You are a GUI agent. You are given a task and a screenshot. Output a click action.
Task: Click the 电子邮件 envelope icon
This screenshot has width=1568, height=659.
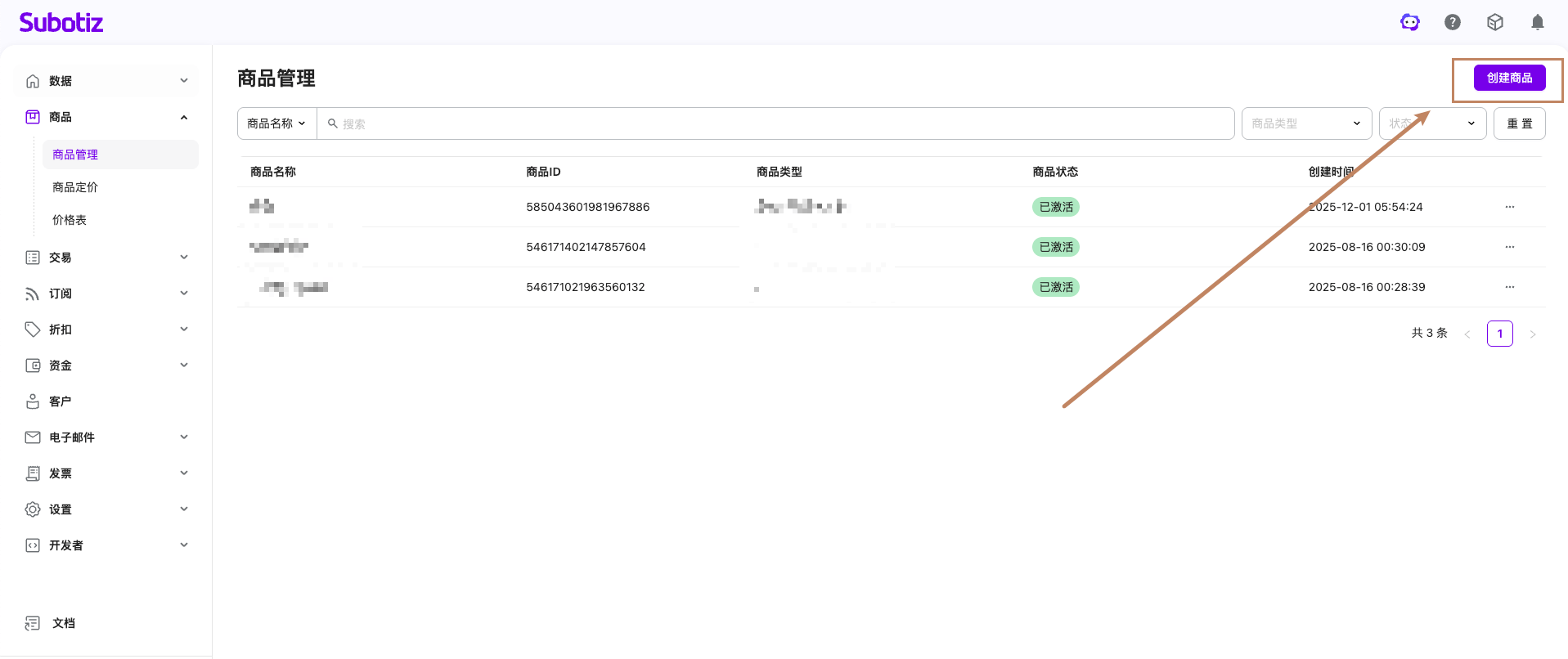pyautogui.click(x=33, y=437)
